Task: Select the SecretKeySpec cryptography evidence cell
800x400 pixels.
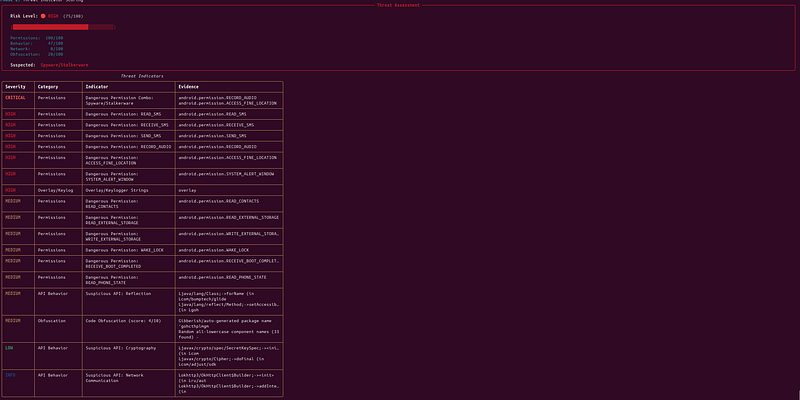Action: click(229, 356)
